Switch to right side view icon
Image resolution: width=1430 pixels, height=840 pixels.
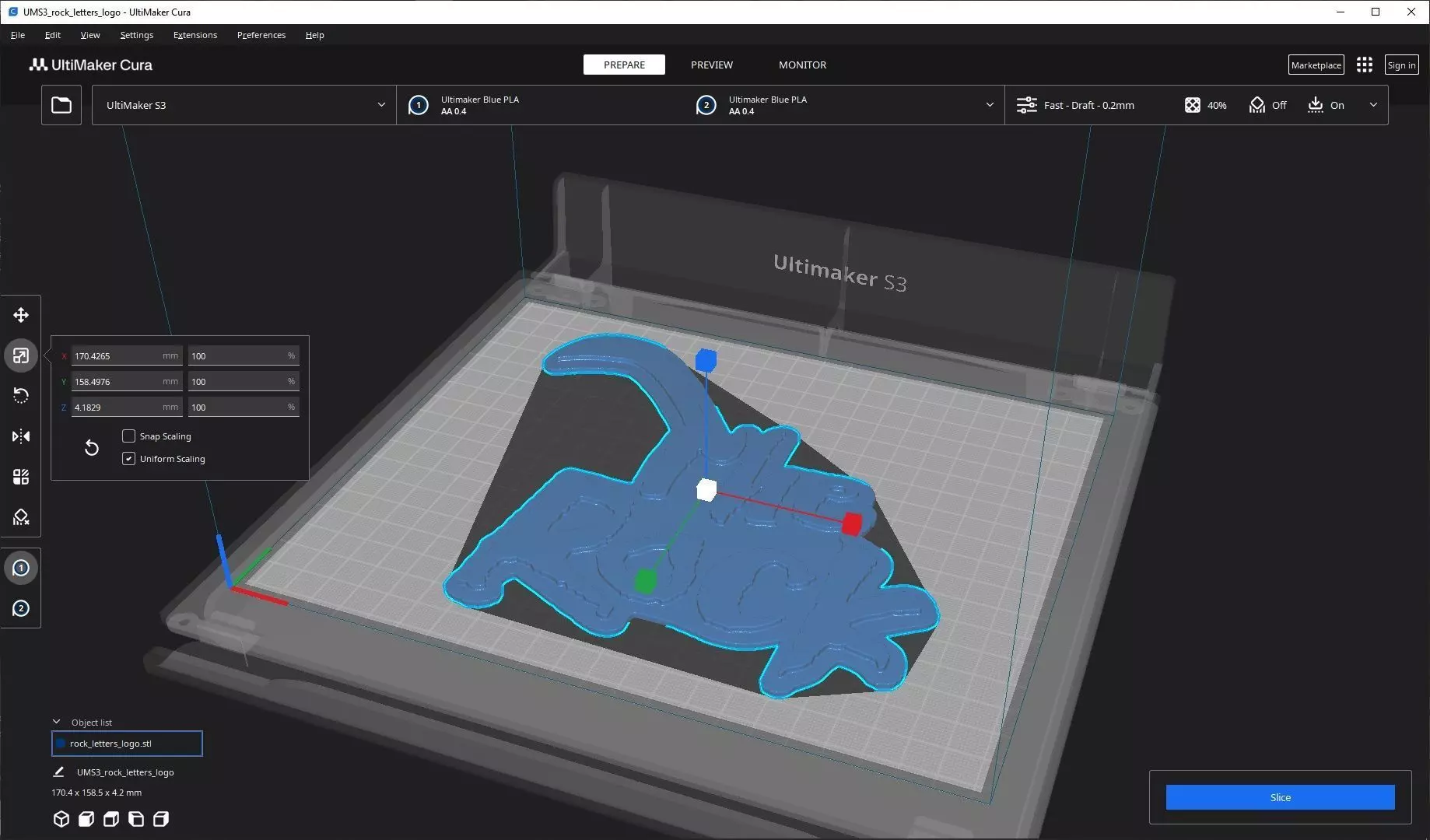click(x=161, y=819)
